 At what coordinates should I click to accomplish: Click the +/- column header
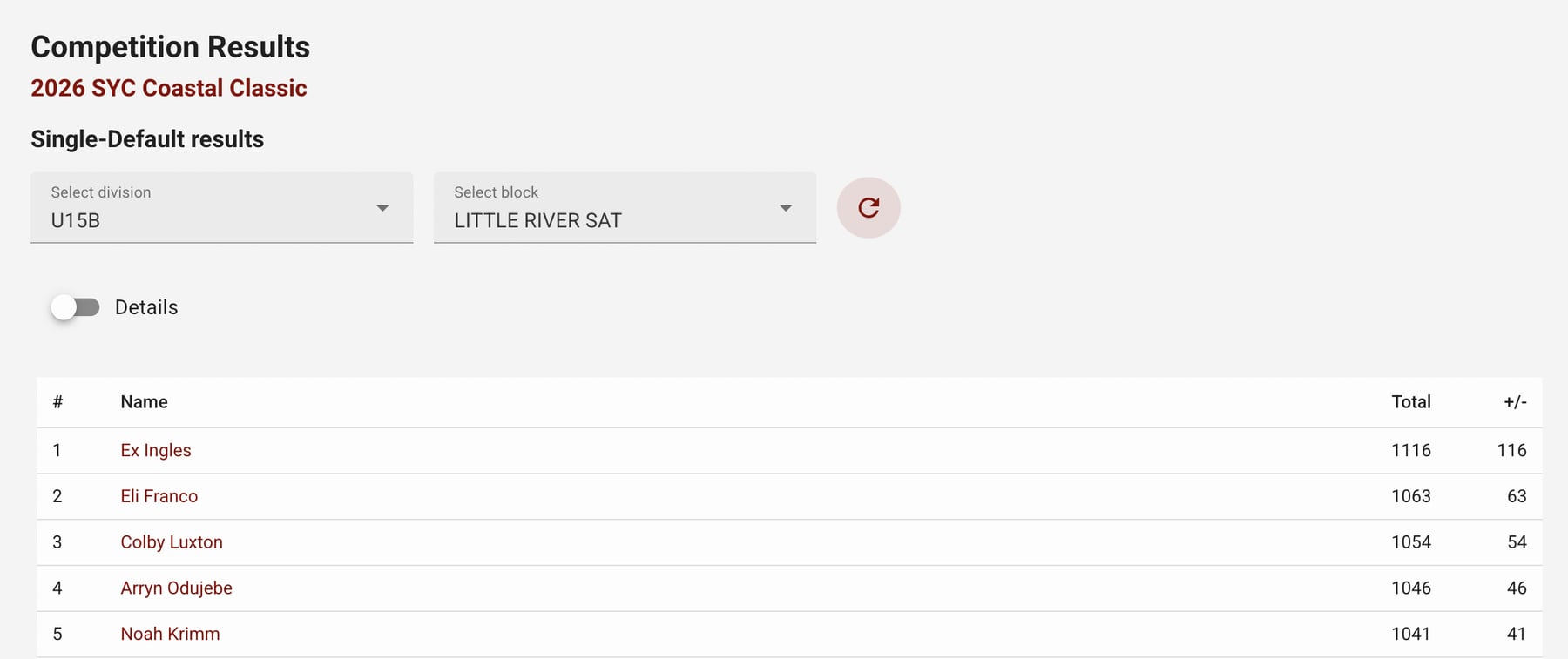point(1515,402)
